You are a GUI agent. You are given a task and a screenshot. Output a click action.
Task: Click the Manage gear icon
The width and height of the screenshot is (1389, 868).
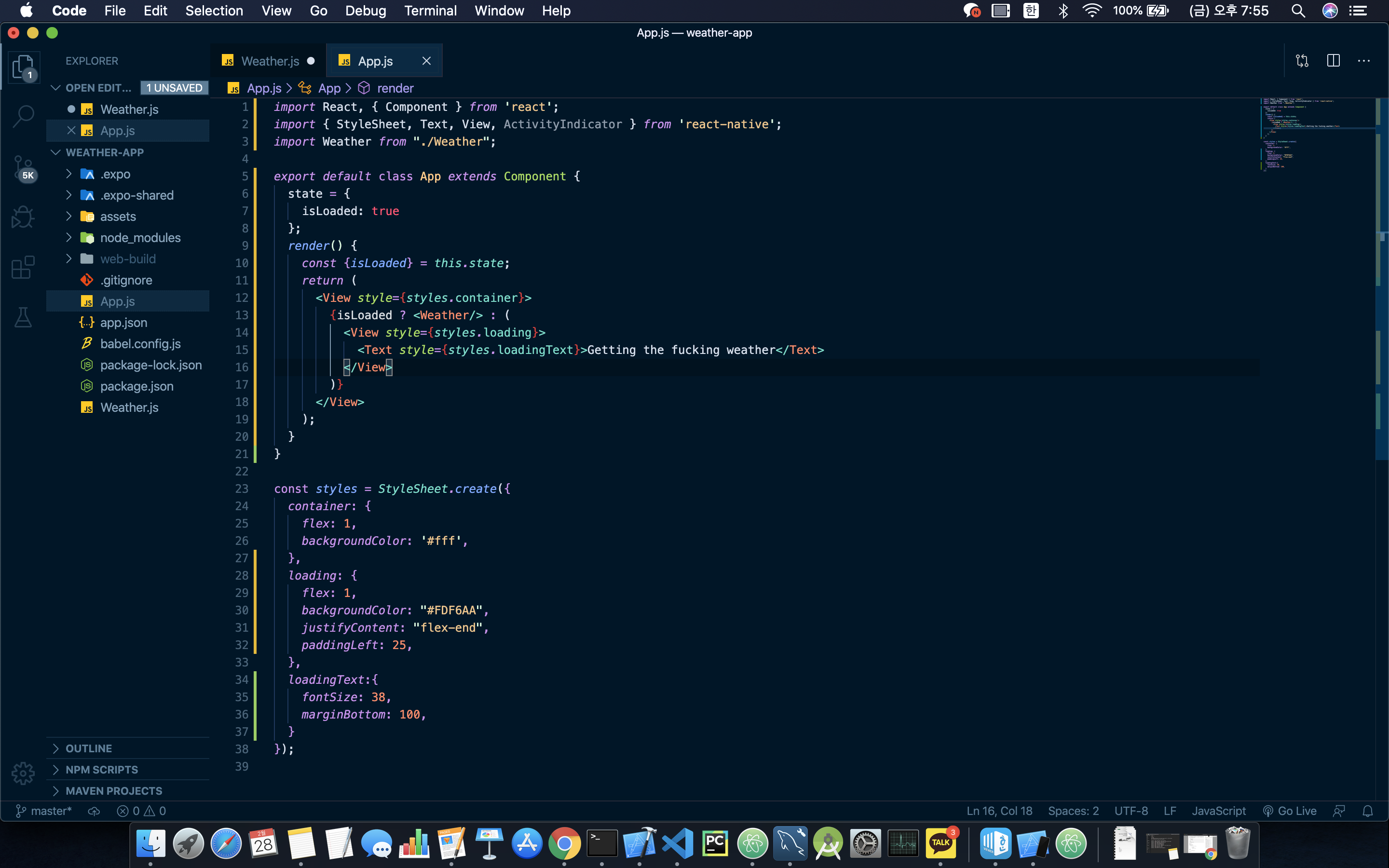(23, 773)
